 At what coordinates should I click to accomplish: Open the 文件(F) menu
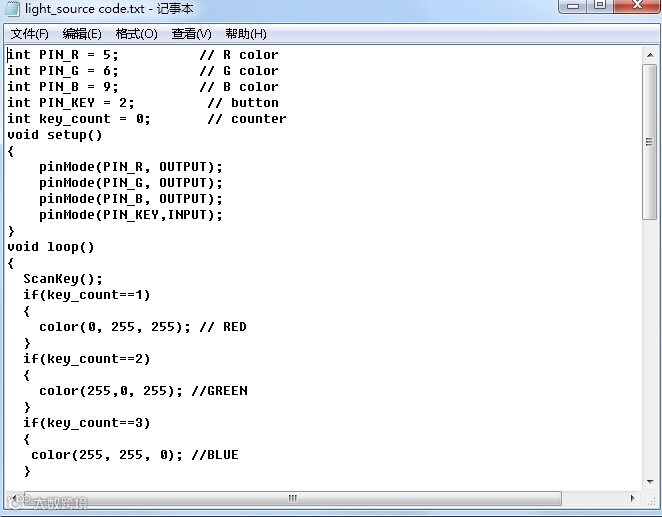coord(29,34)
